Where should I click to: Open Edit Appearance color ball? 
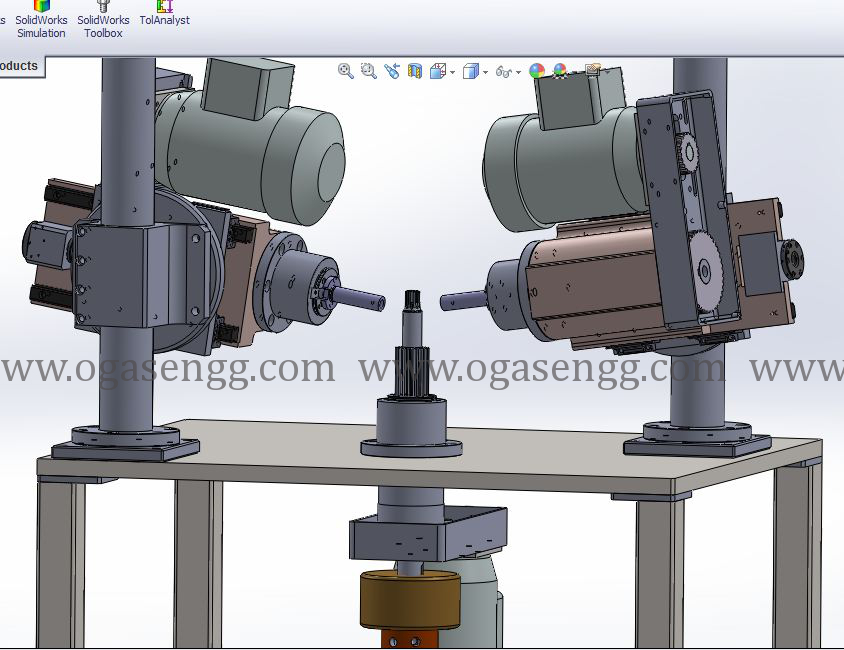click(537, 71)
